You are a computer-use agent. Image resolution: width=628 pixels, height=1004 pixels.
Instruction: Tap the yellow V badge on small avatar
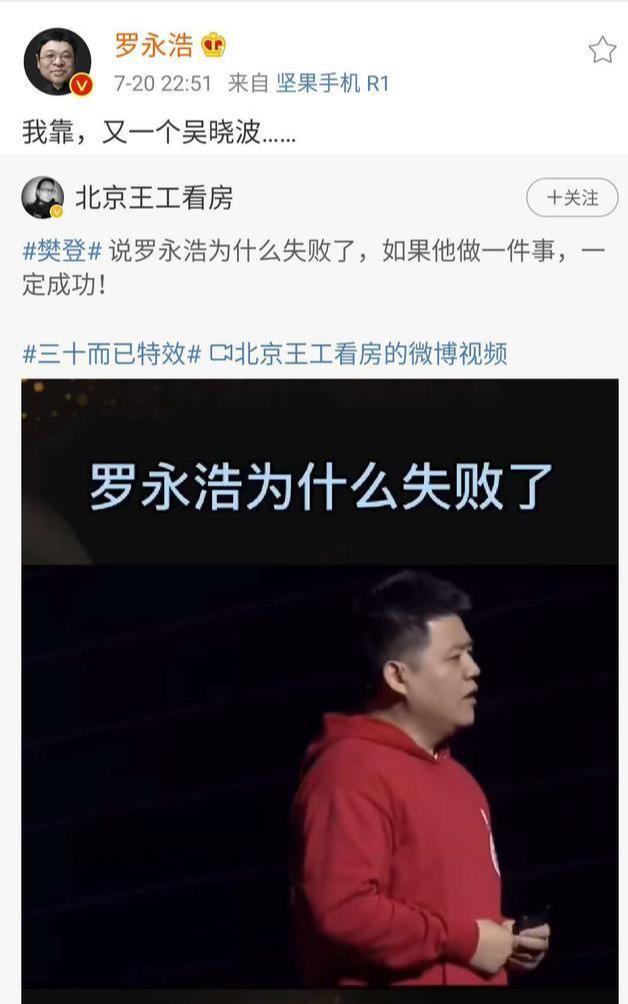coord(56,211)
